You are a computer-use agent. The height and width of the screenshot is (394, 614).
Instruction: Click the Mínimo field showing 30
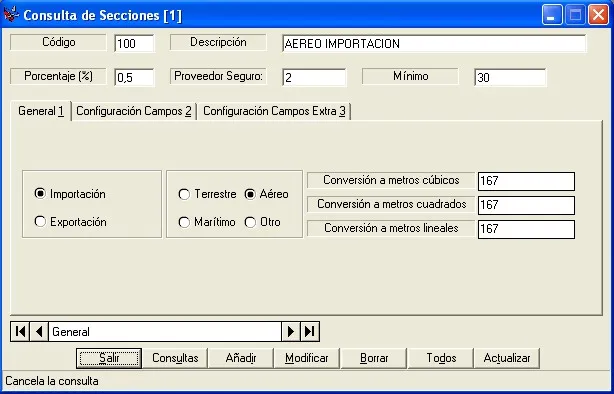click(x=510, y=77)
